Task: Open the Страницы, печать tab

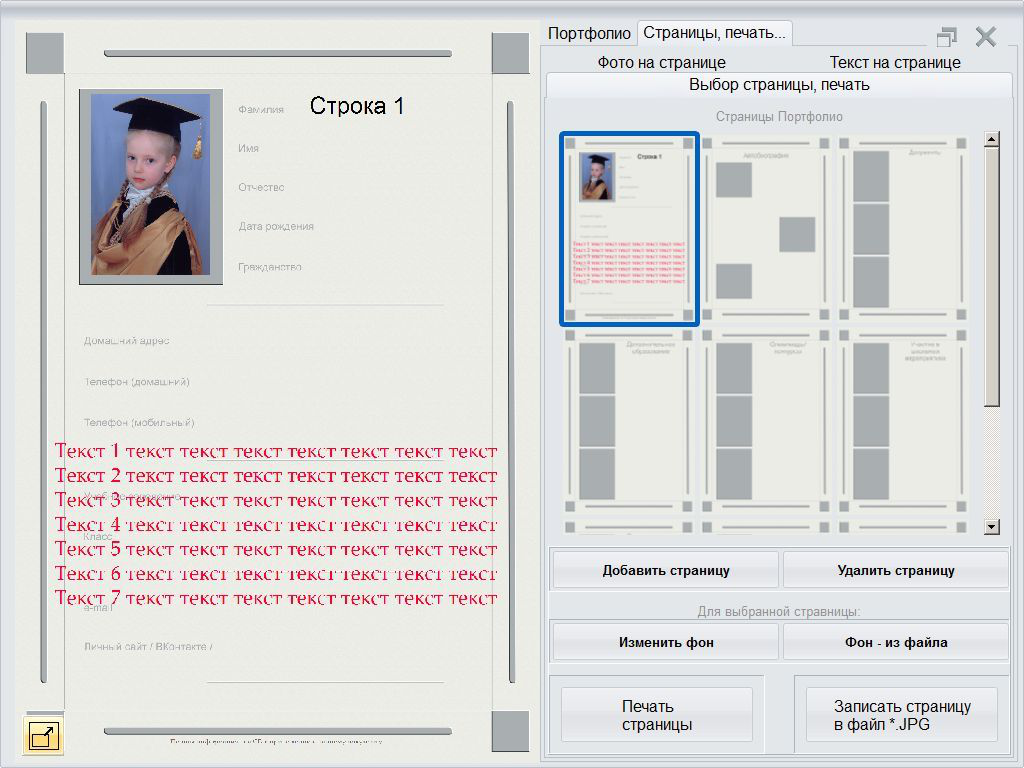Action: (714, 33)
